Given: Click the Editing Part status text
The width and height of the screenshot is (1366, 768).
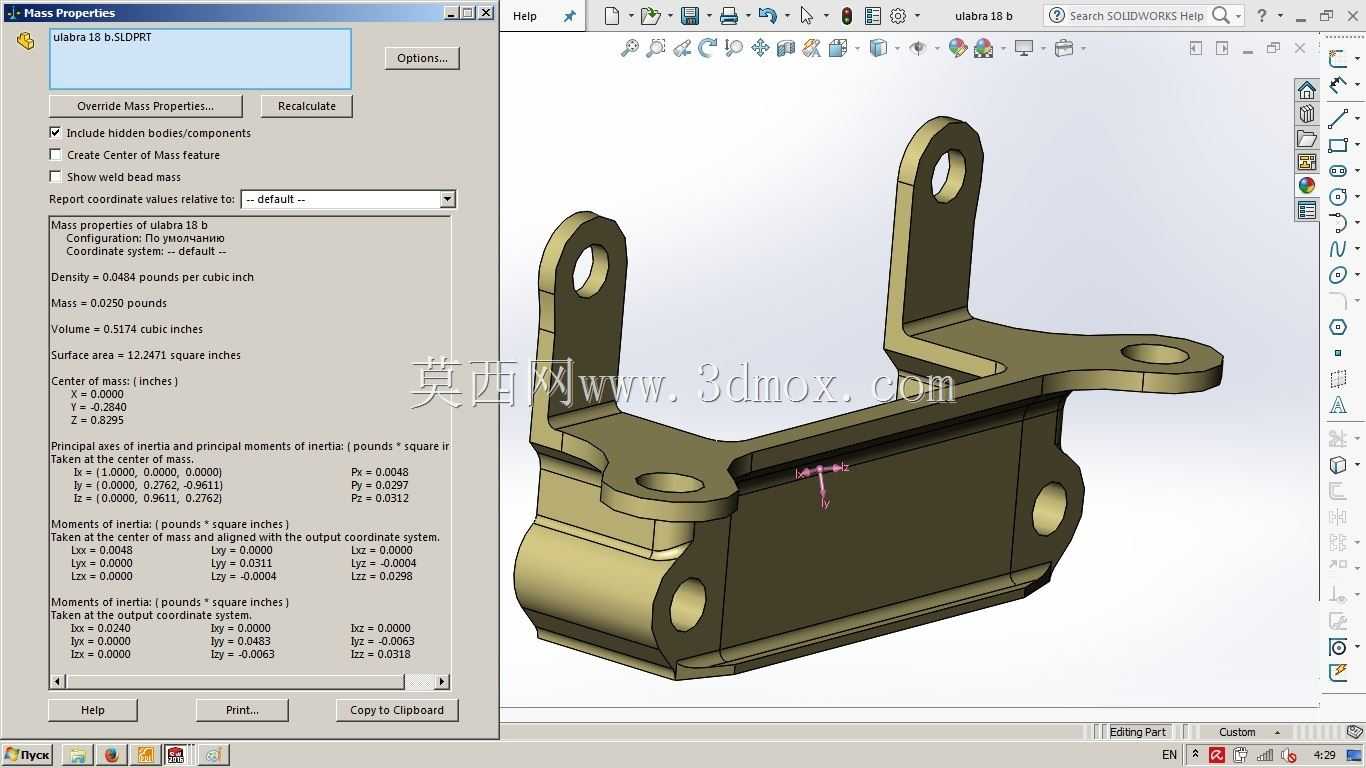Looking at the screenshot, I should coord(1138,732).
